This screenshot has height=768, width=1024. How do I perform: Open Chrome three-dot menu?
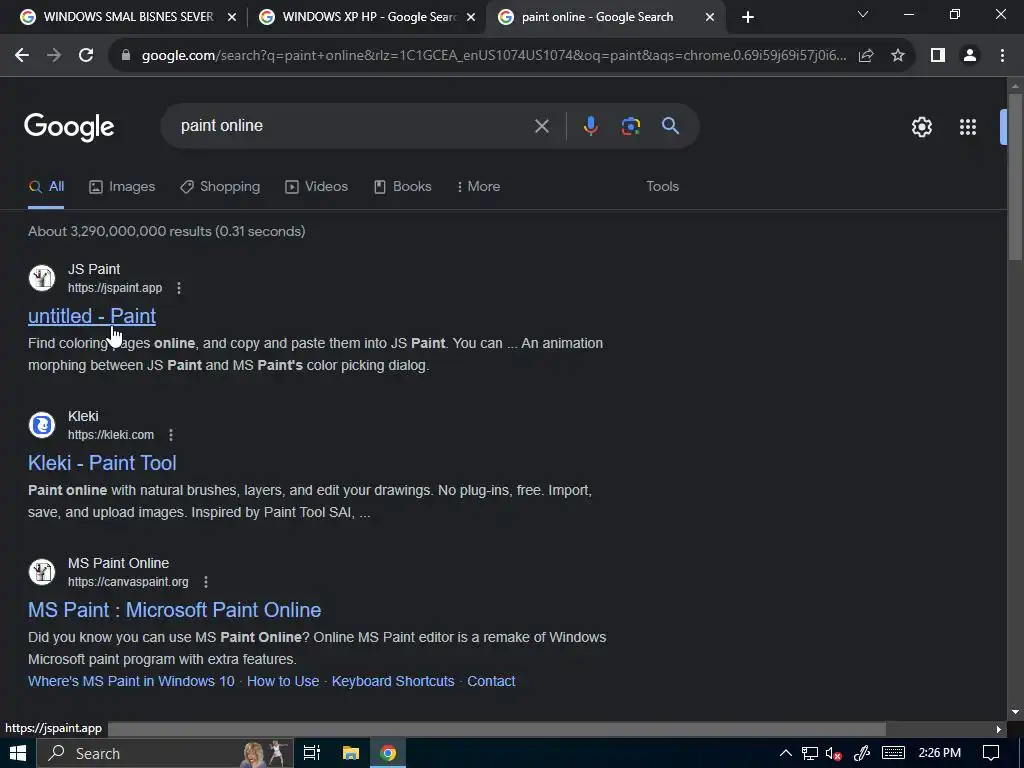(1002, 56)
